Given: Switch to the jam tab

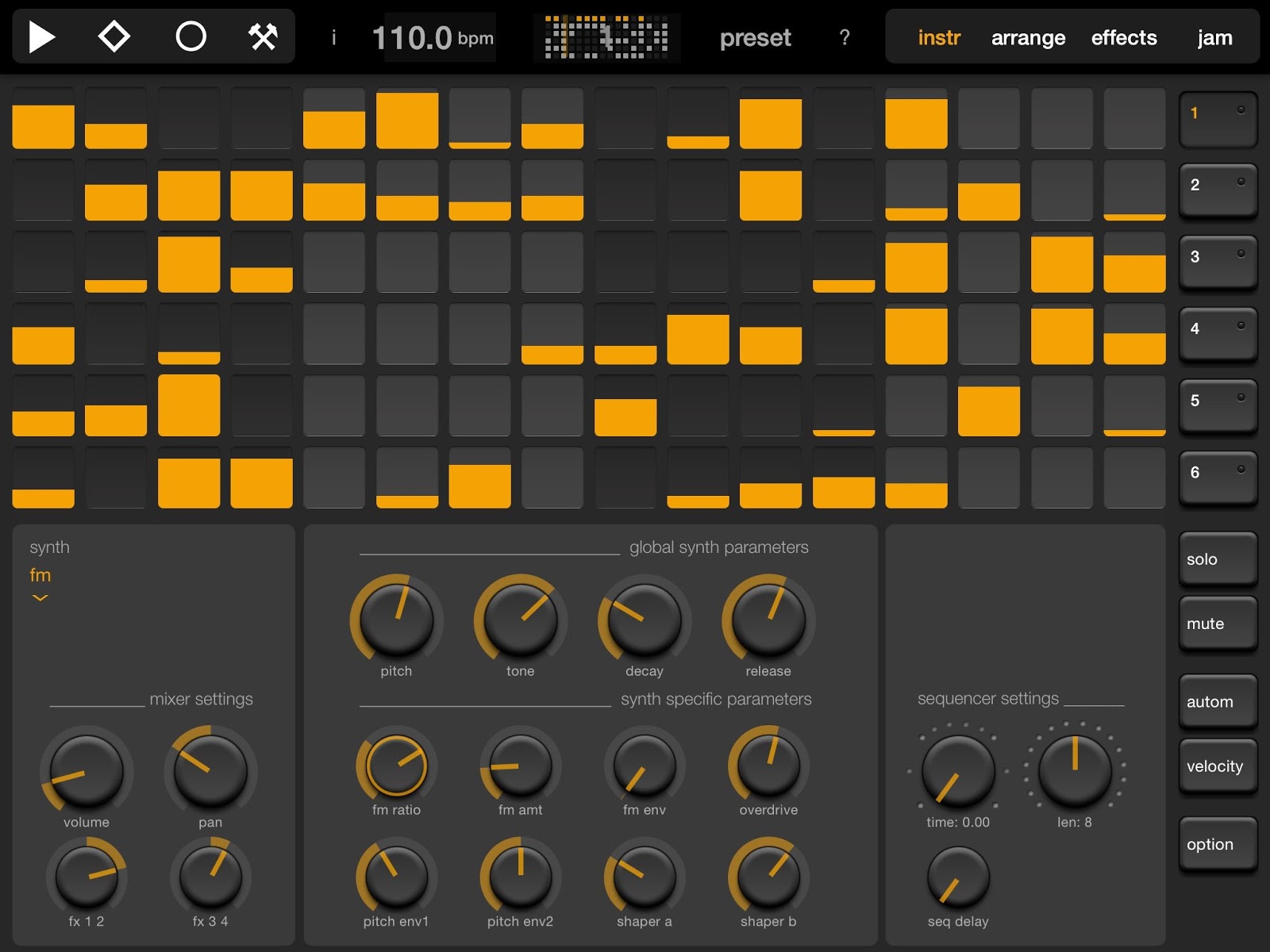Looking at the screenshot, I should (x=1214, y=37).
